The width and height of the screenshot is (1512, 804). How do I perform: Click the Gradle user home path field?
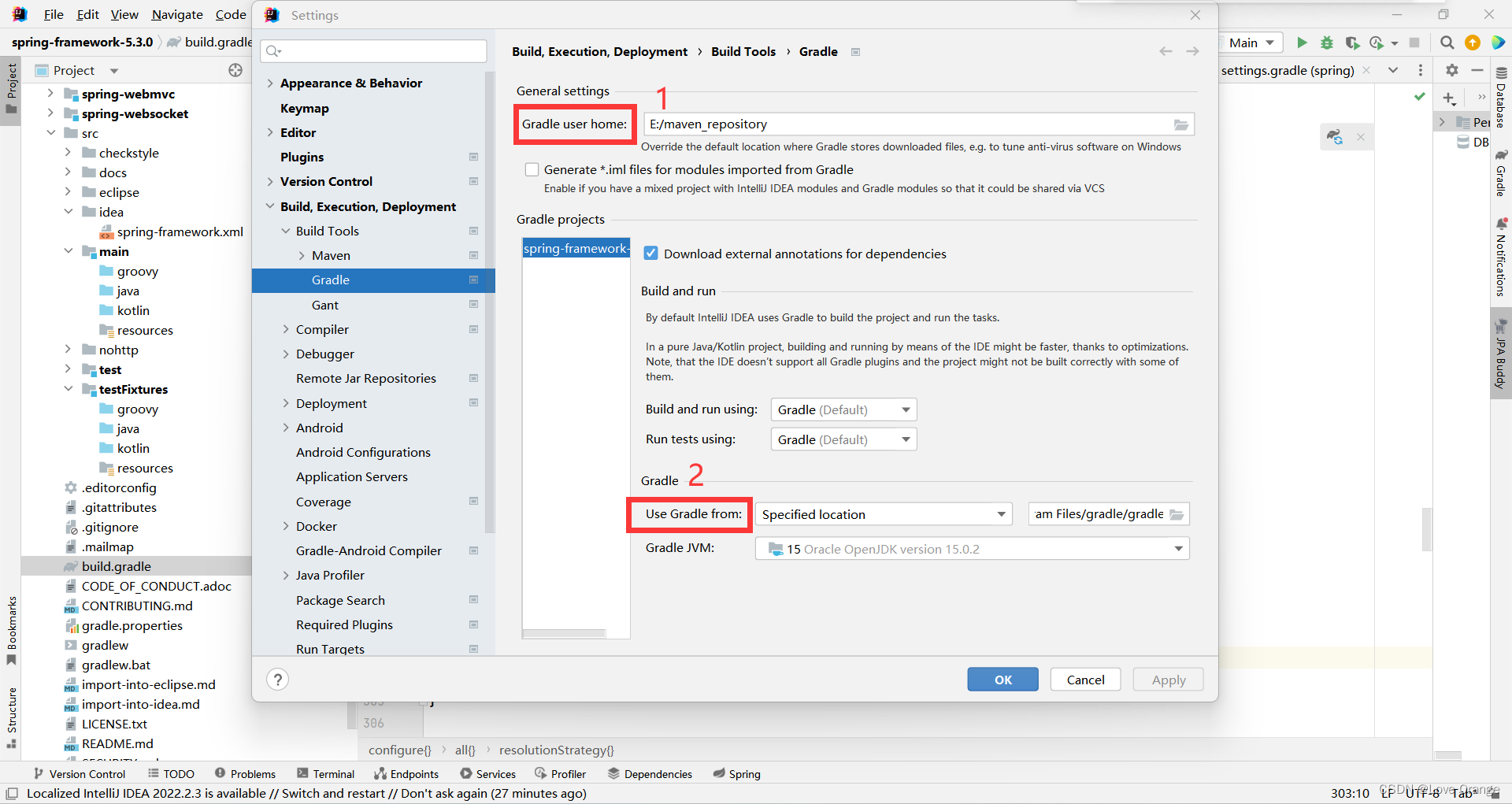coord(918,124)
